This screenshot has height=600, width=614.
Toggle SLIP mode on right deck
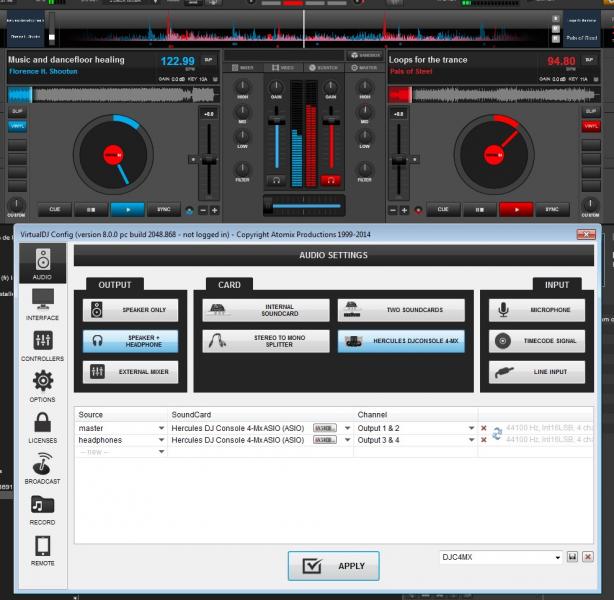(591, 112)
